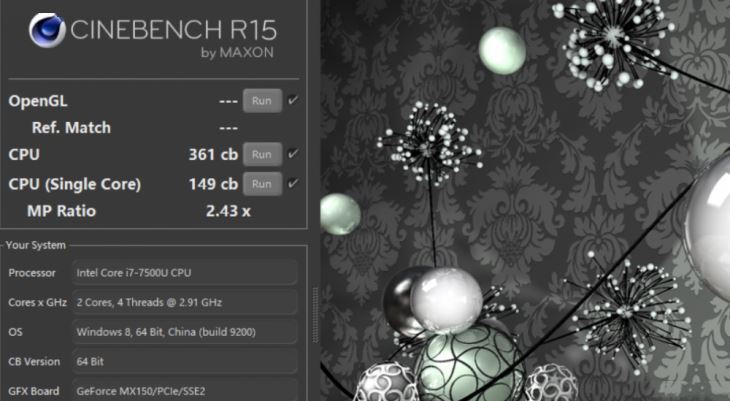
Task: Click the by MAXON text
Action: pos(237,53)
